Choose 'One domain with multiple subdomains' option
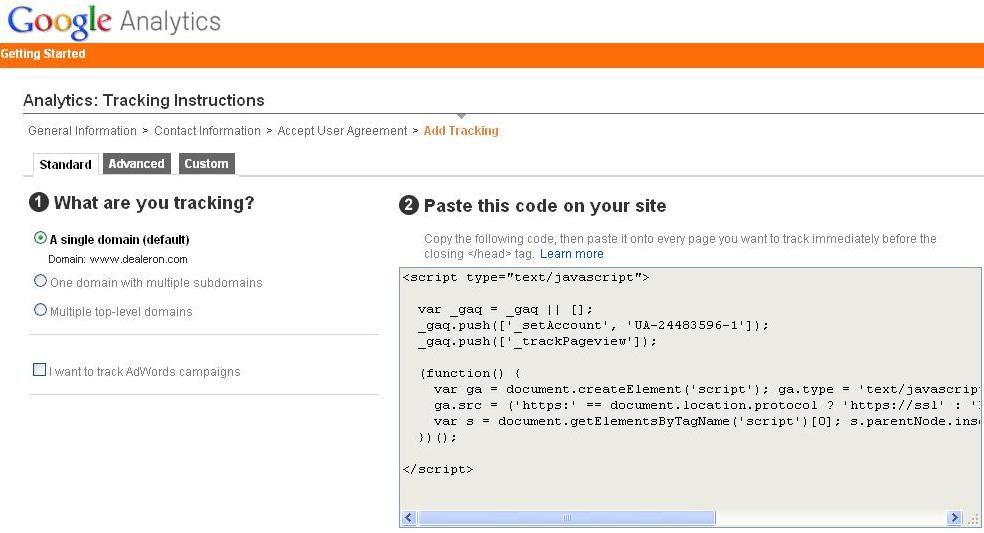Viewport: 984px width, 533px height. [40, 281]
